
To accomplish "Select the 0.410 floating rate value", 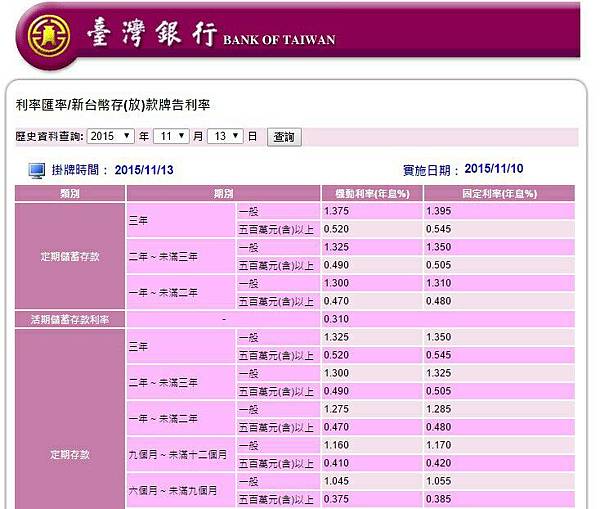I will coord(336,463).
